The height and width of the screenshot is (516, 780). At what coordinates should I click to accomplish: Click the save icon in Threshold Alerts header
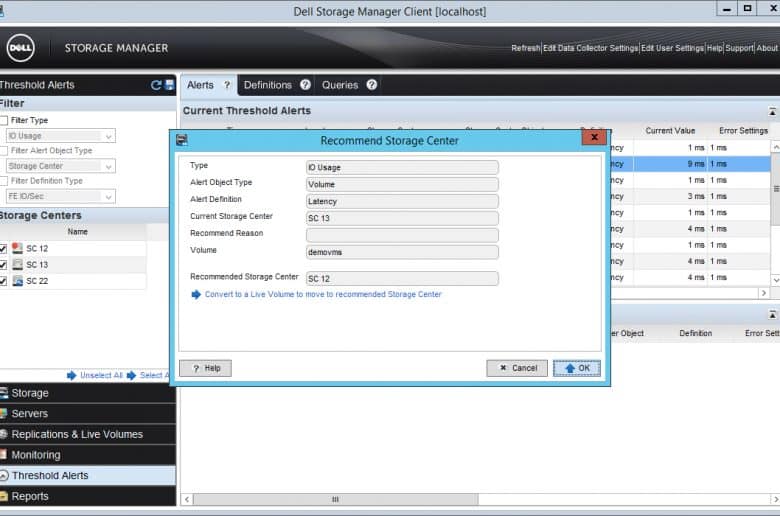pyautogui.click(x=170, y=85)
